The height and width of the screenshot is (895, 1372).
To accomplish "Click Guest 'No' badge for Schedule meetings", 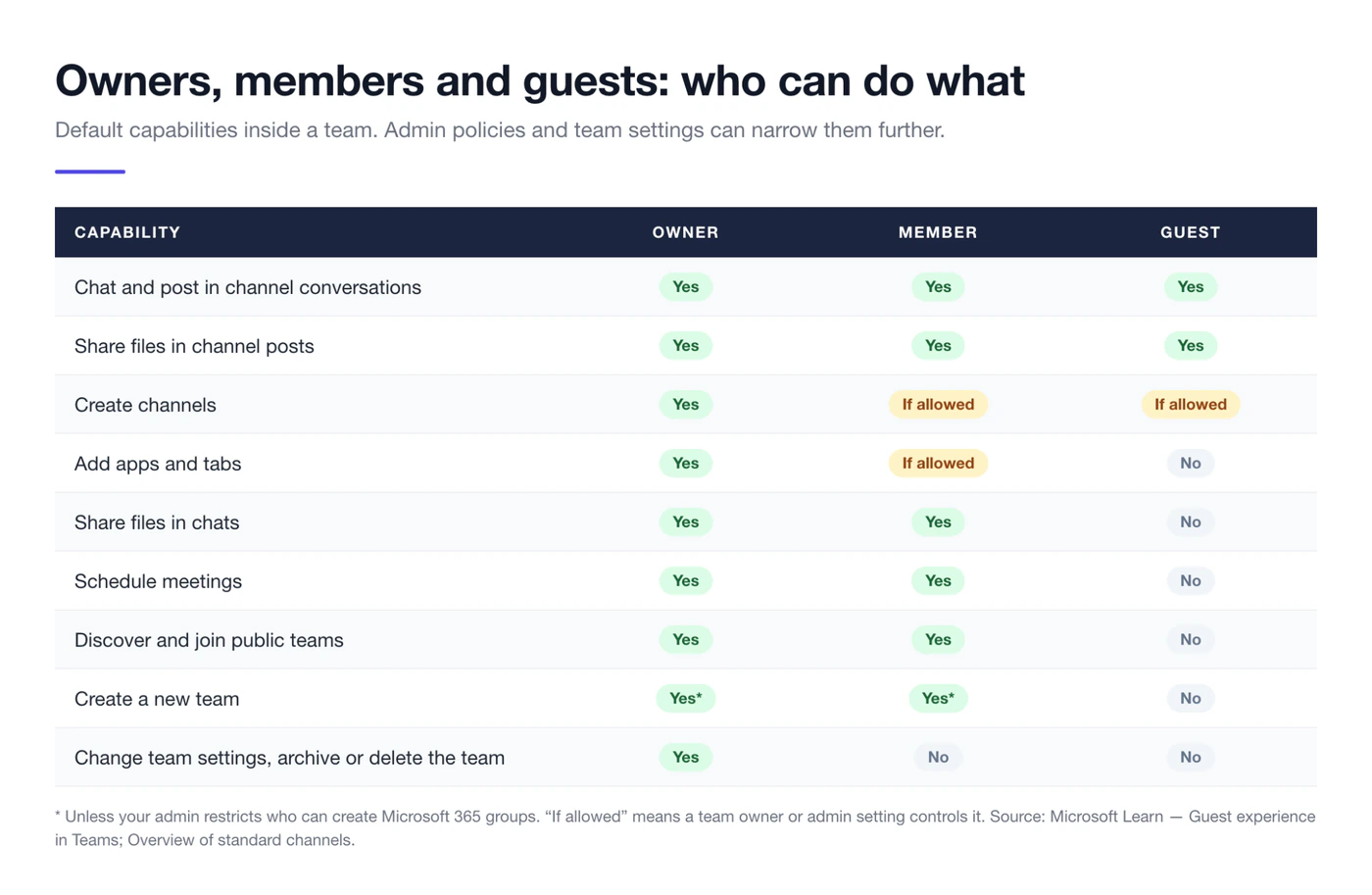I will pyautogui.click(x=1191, y=580).
